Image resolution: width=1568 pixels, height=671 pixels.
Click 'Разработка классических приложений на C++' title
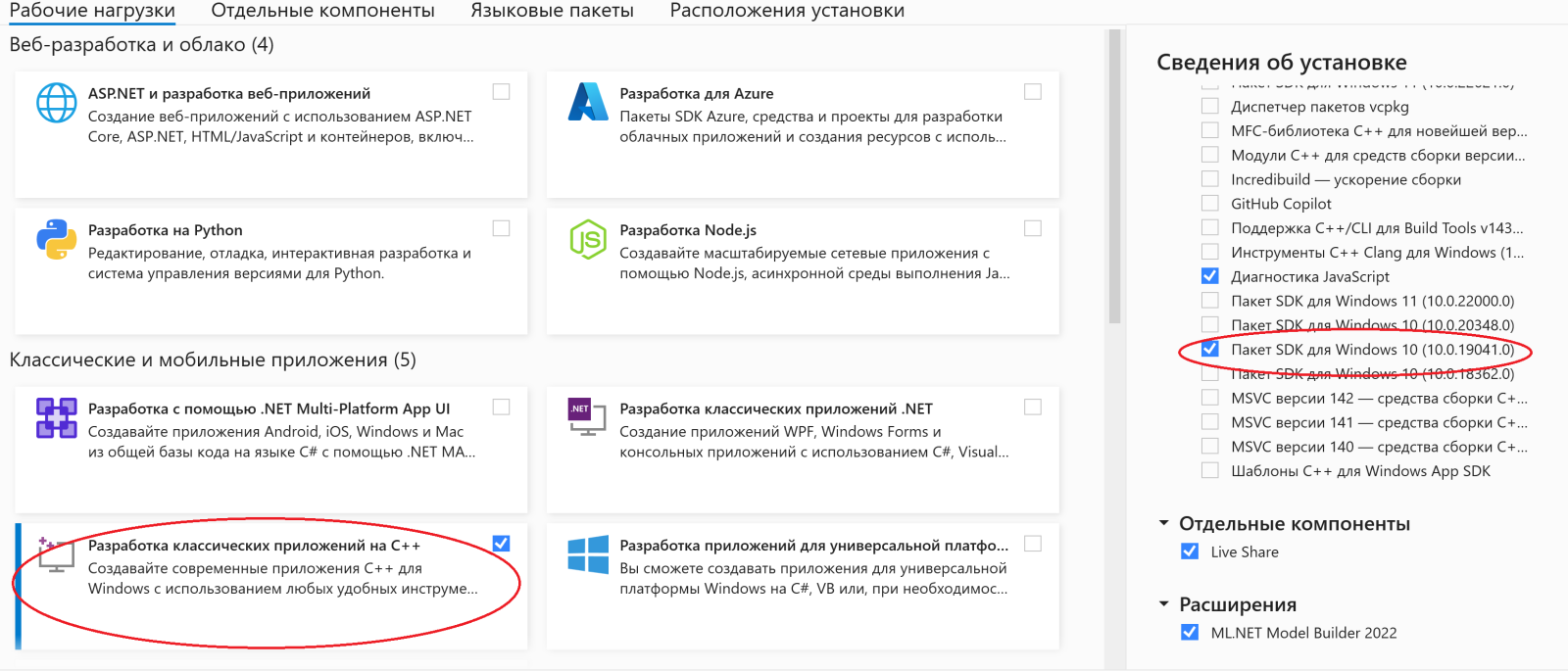[x=255, y=546]
